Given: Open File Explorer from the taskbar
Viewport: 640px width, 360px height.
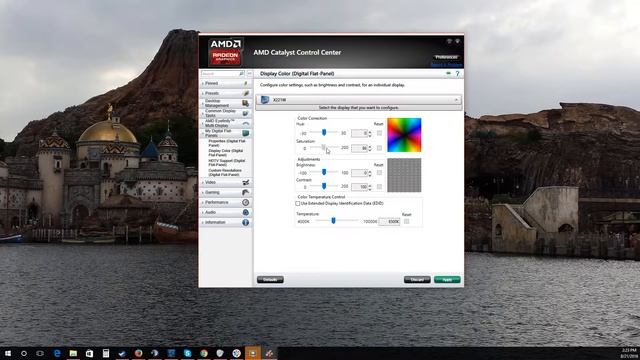Looking at the screenshot, I should click(x=73, y=353).
